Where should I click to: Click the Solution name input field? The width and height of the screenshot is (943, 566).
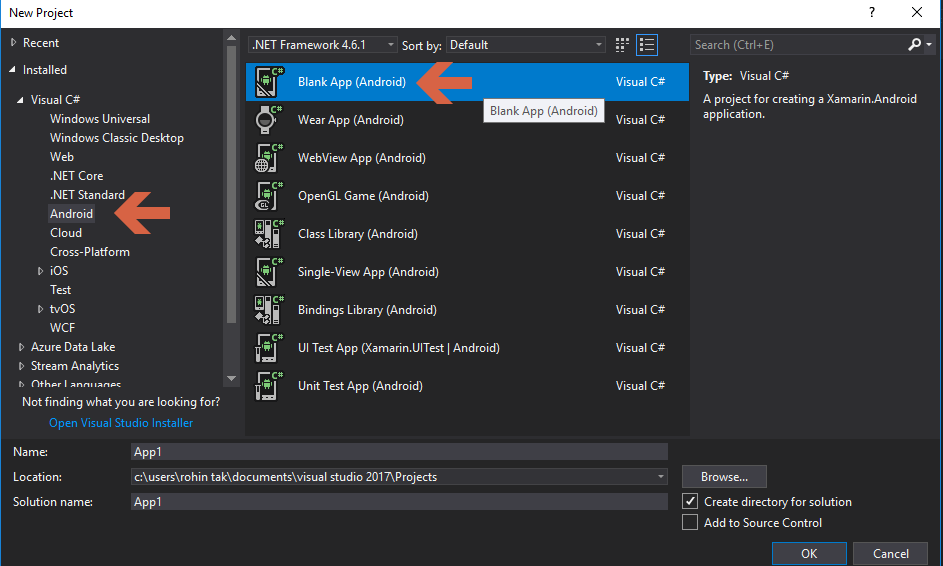point(399,502)
